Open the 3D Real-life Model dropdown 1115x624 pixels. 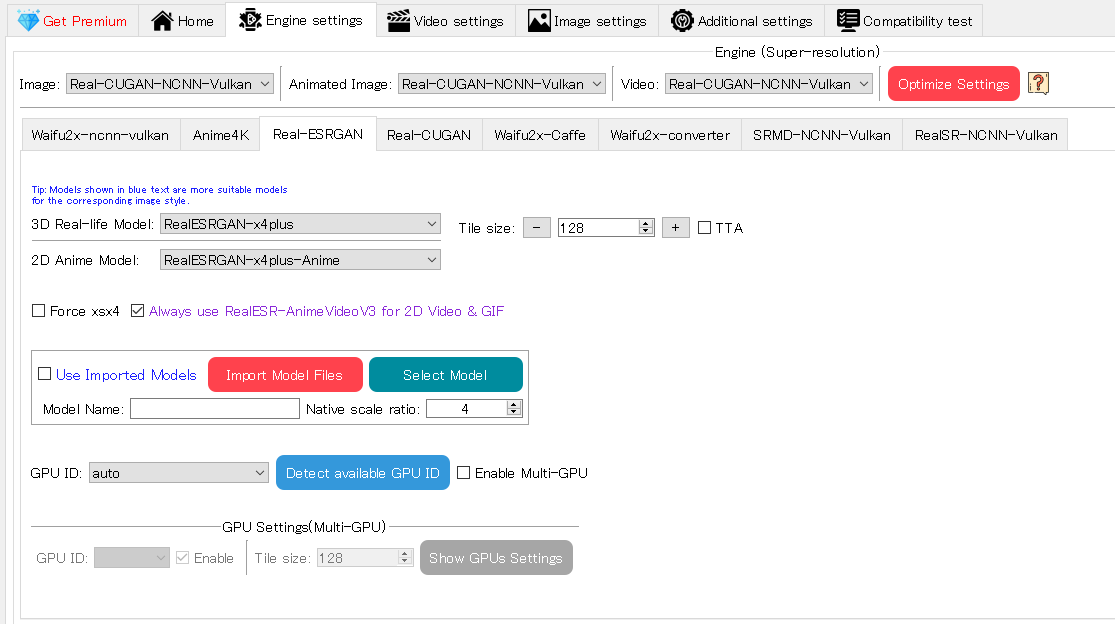300,224
